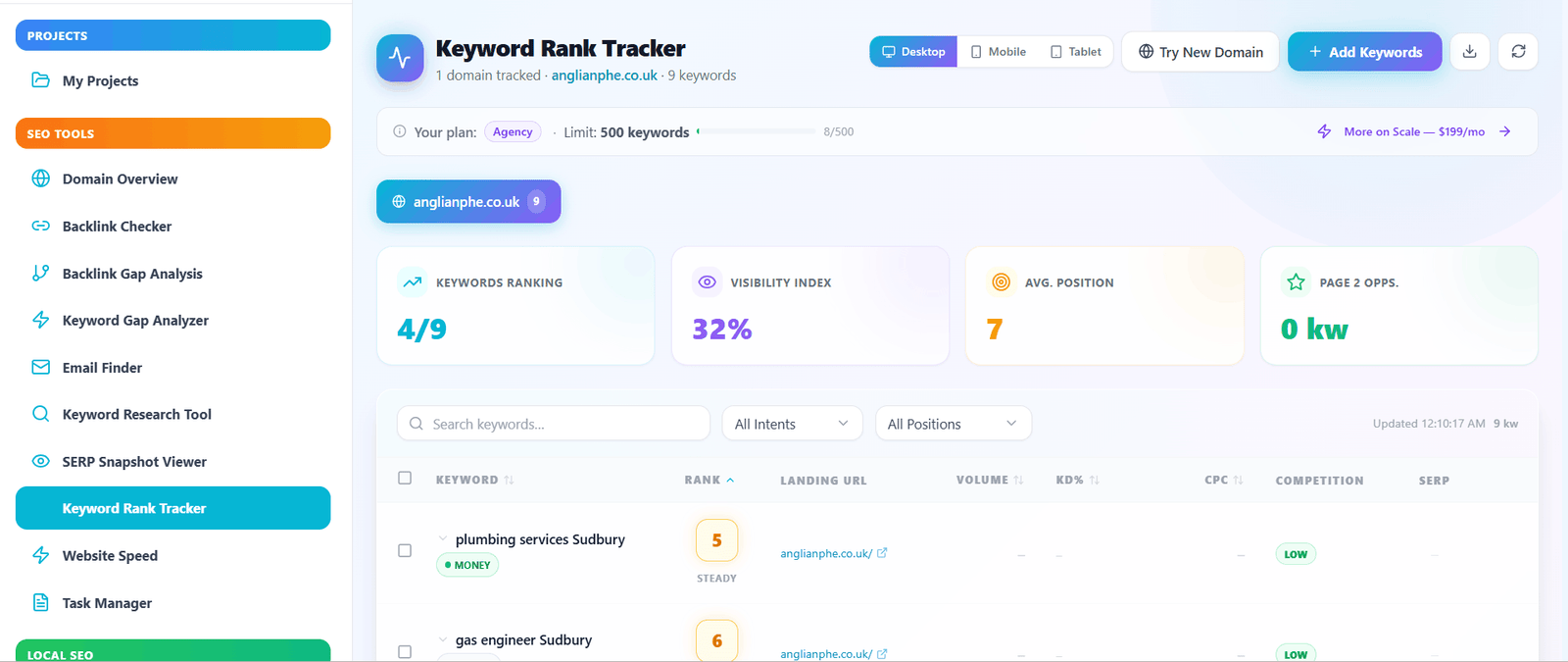Viewport: 1568px width, 662px height.
Task: Click the Visibility Index eye icon
Action: [707, 282]
